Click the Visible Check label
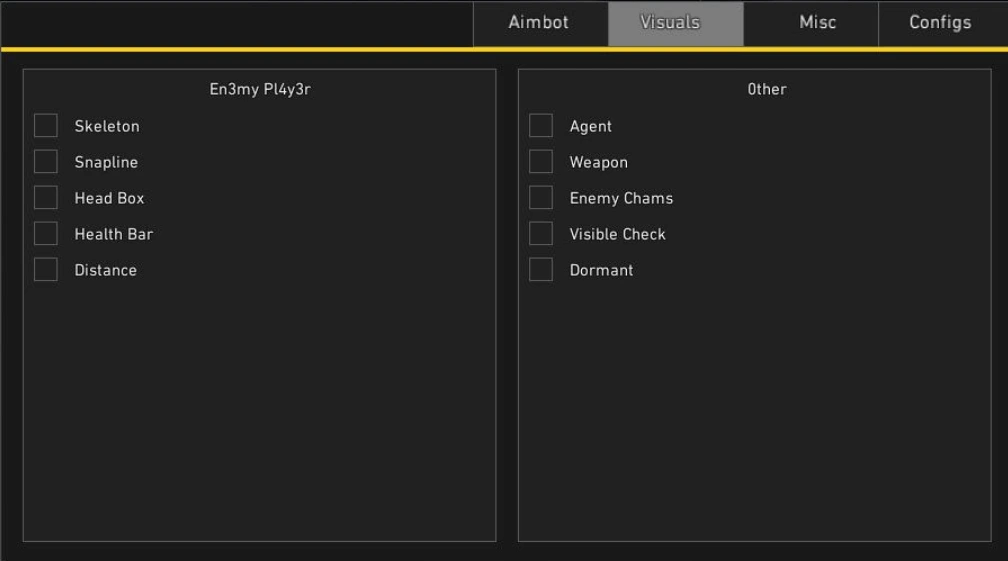 tap(617, 235)
